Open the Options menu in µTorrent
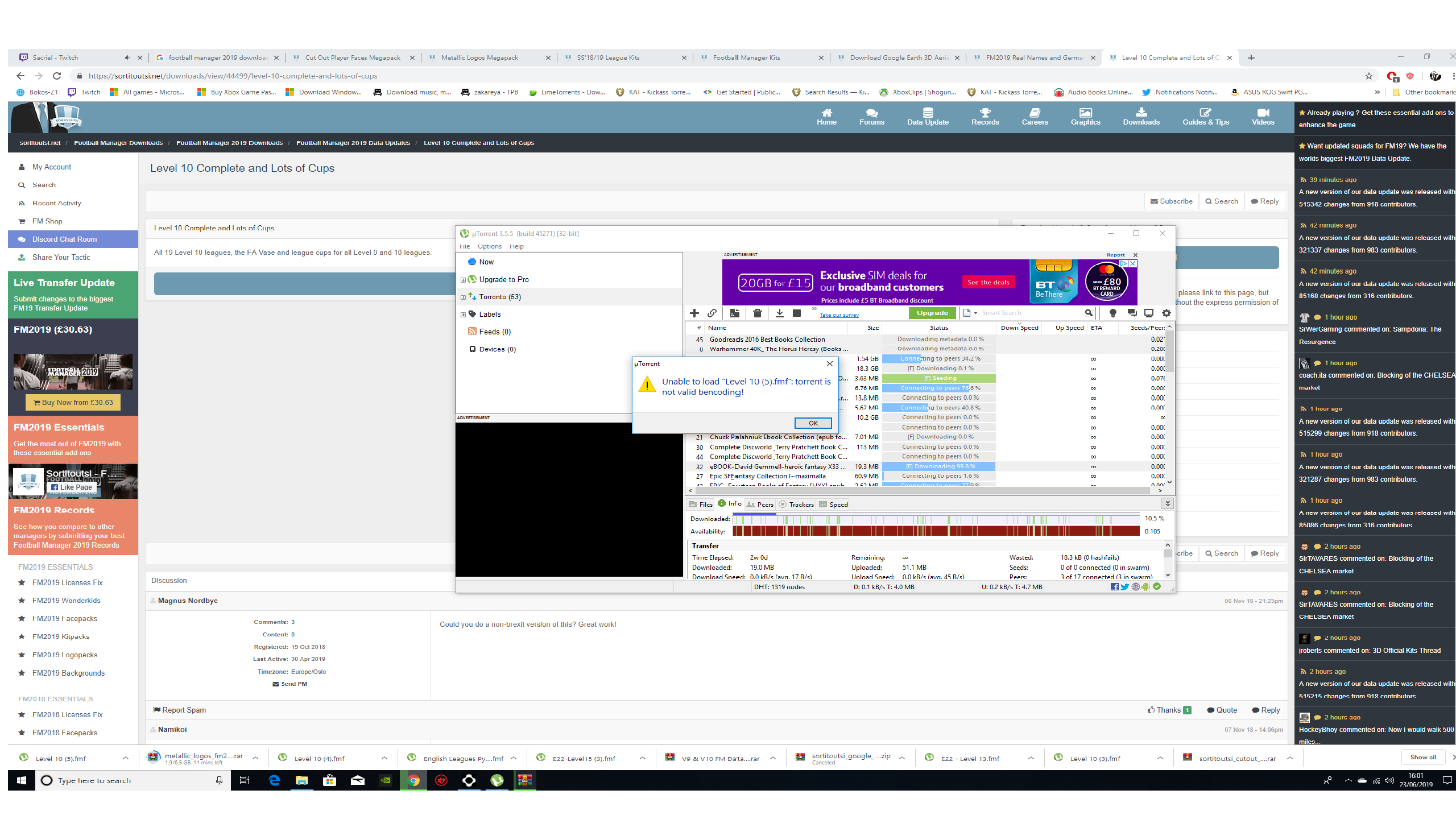1456x819 pixels. (490, 246)
